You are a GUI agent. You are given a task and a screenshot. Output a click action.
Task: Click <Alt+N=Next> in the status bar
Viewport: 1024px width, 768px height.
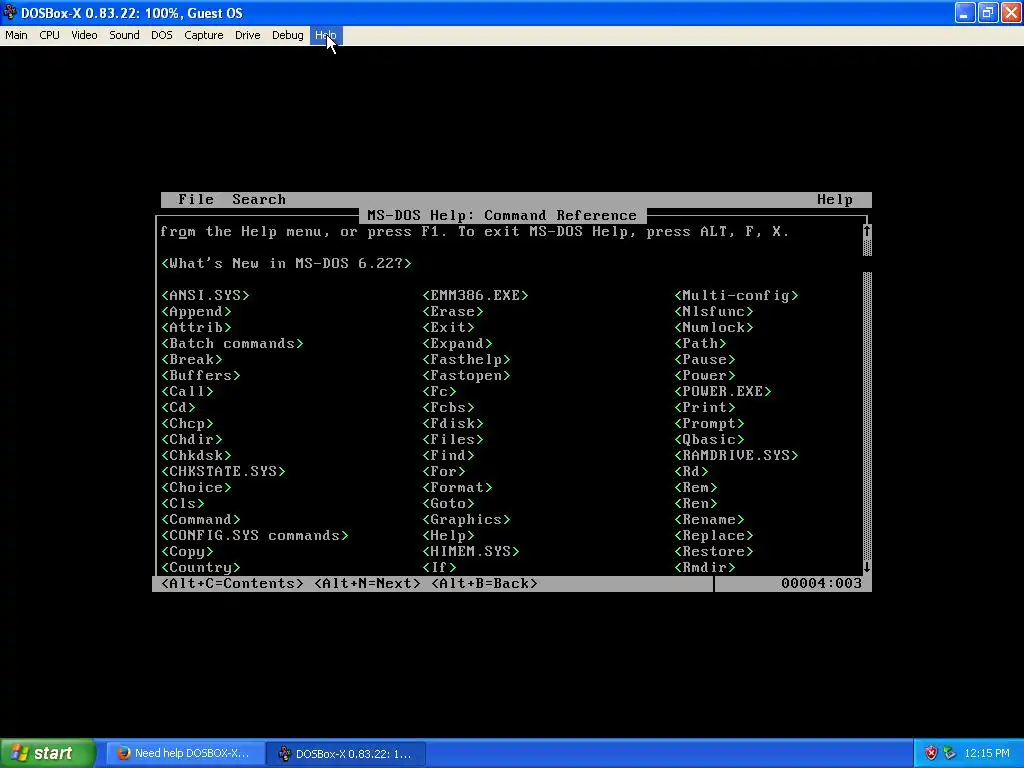click(367, 583)
